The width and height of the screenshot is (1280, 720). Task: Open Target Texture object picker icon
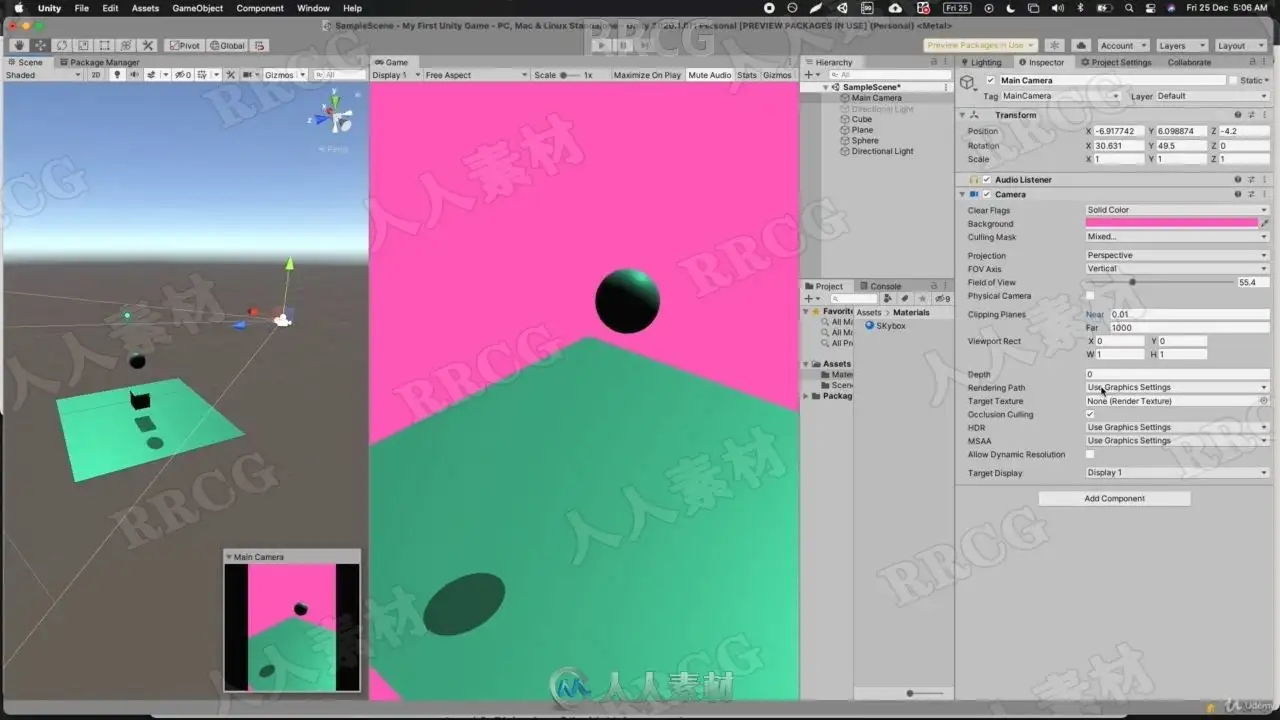pos(1263,401)
